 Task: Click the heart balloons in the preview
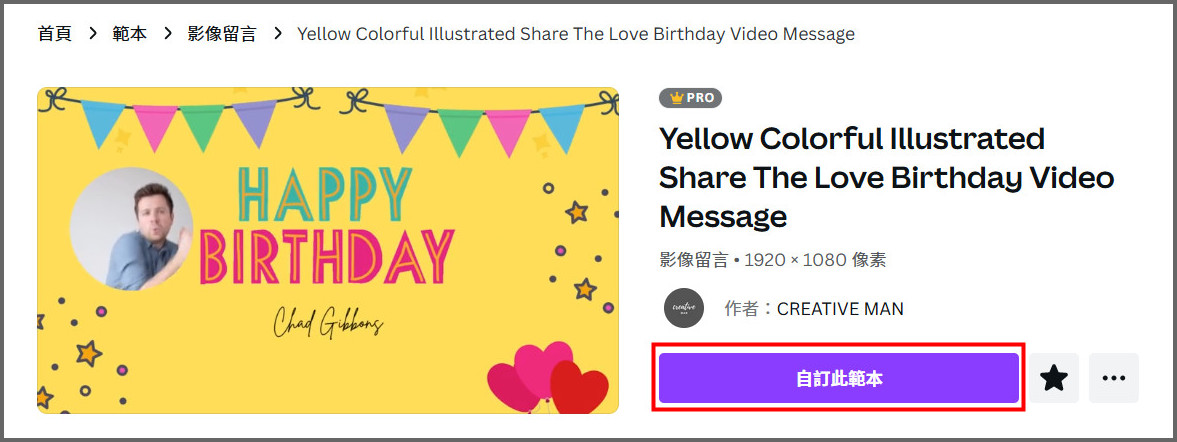pyautogui.click(x=549, y=379)
